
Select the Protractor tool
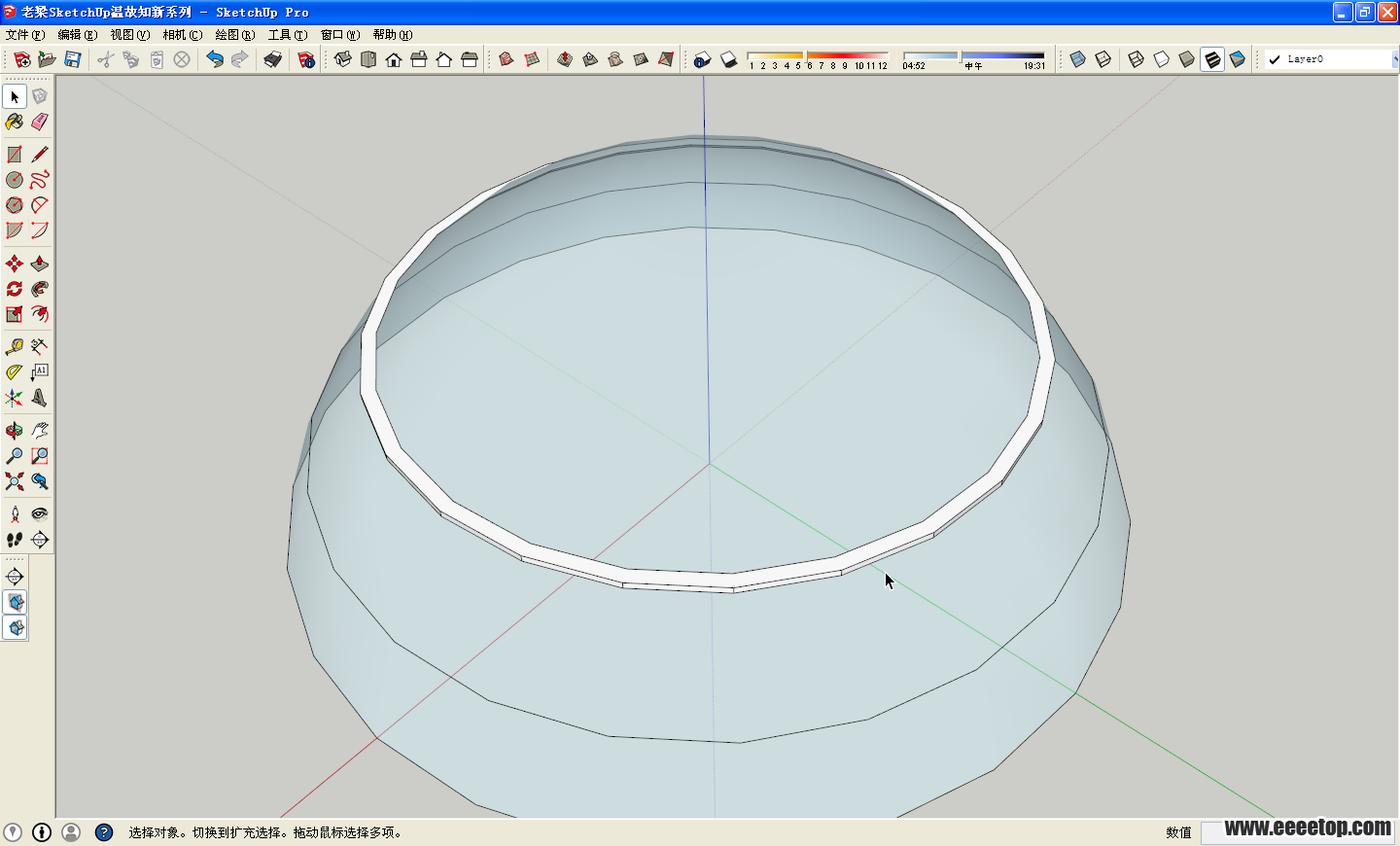pyautogui.click(x=15, y=372)
